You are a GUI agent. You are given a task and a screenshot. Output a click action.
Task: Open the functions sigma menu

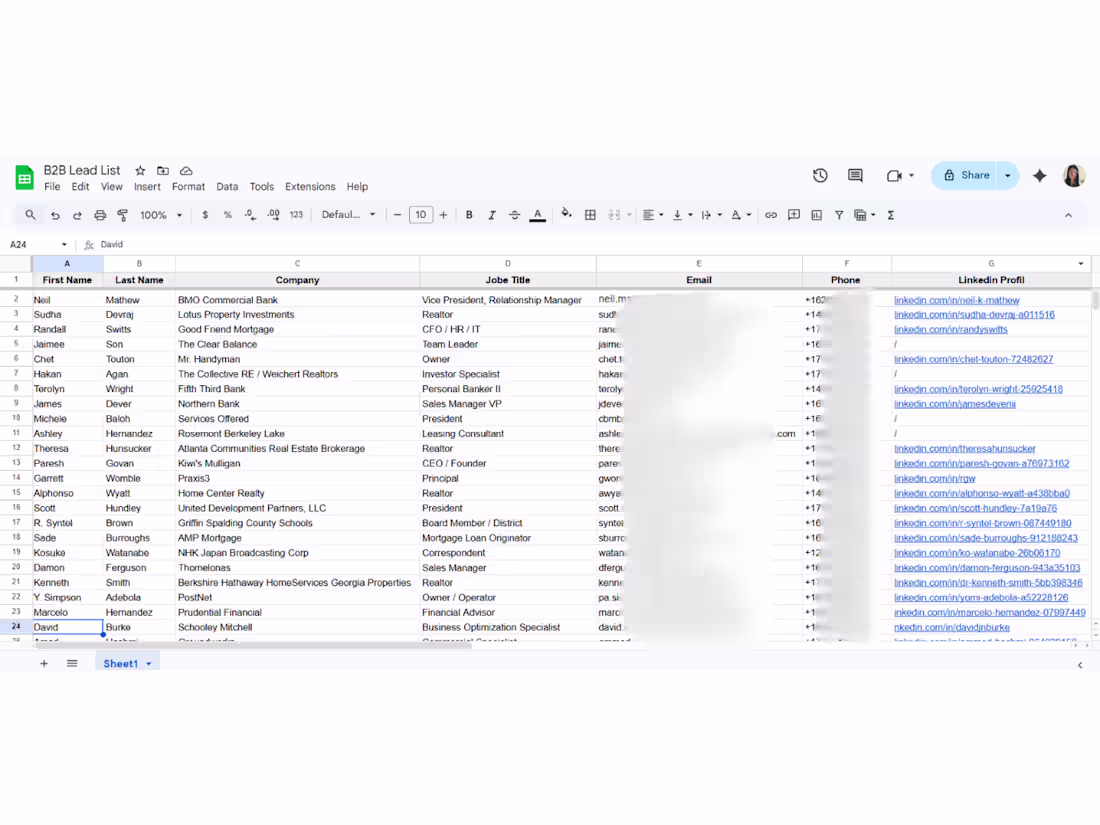pyautogui.click(x=891, y=215)
